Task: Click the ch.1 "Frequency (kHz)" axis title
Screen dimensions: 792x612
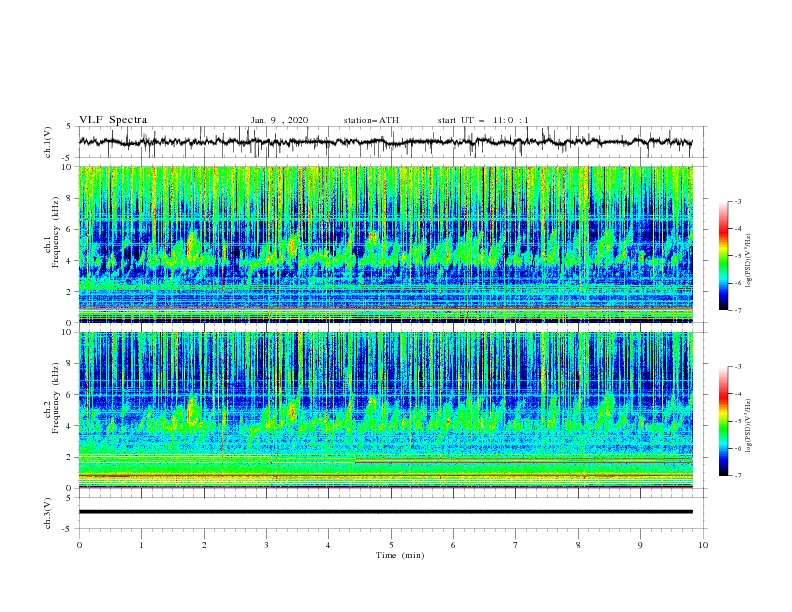Action: pos(56,234)
